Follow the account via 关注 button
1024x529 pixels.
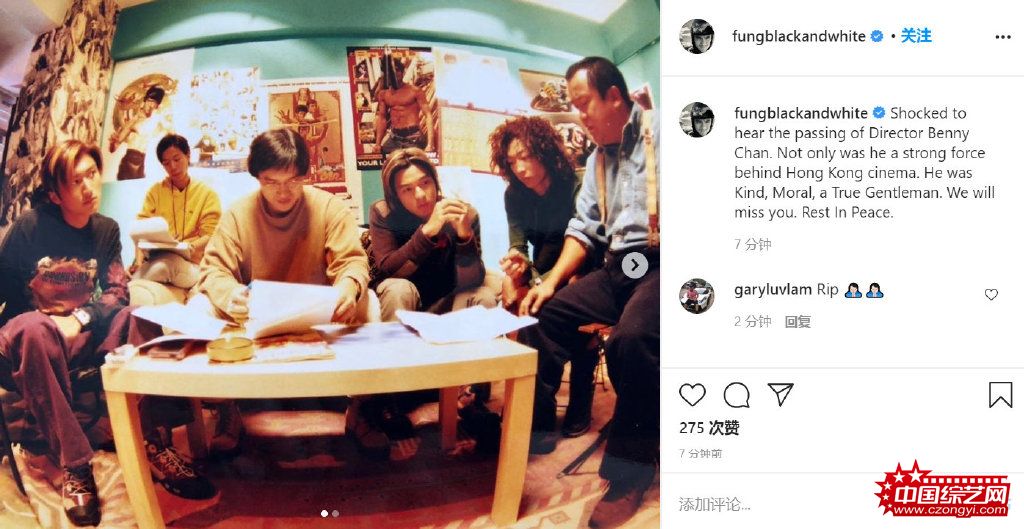tap(916, 36)
